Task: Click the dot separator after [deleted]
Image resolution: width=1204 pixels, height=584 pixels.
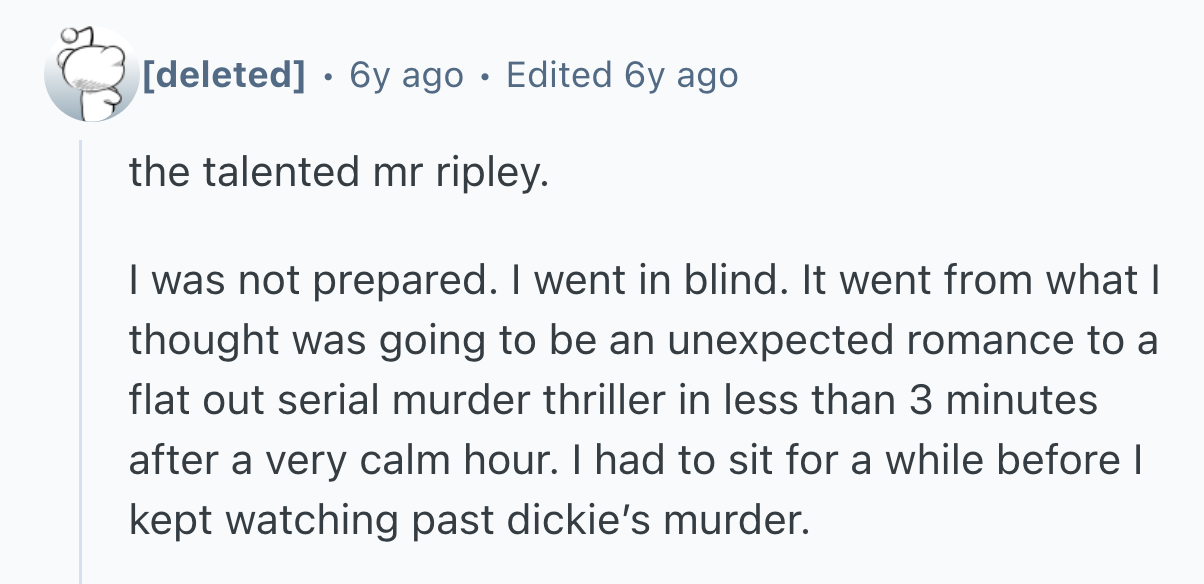Action: tap(328, 75)
